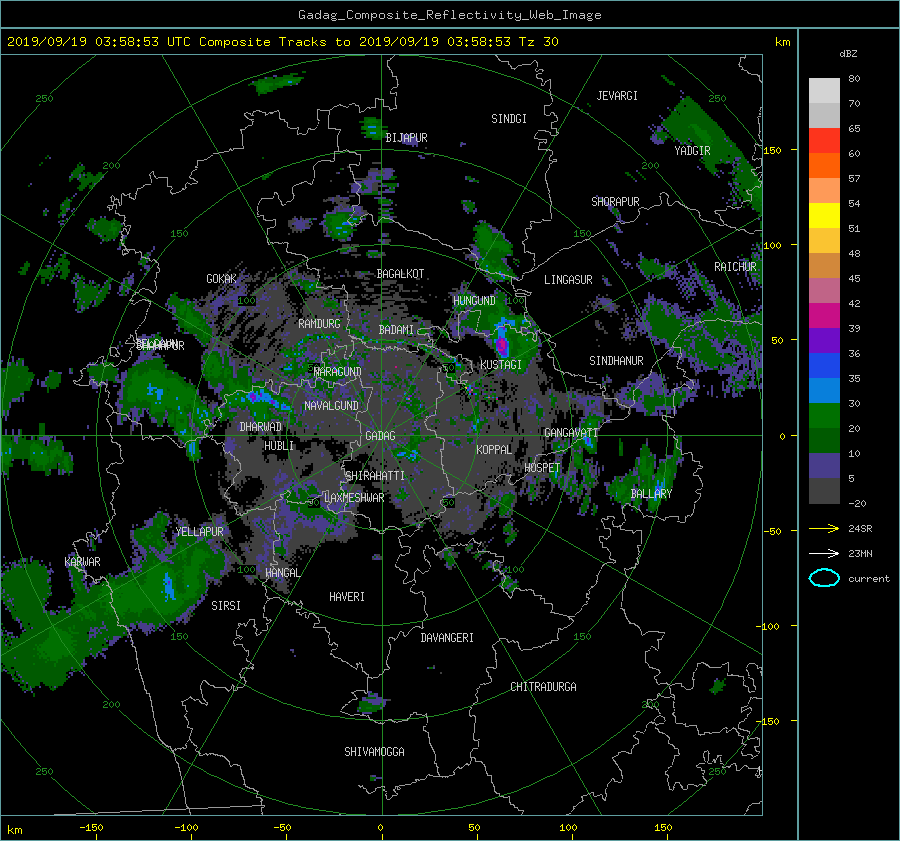Click the RAICHUR city label

coord(735,267)
